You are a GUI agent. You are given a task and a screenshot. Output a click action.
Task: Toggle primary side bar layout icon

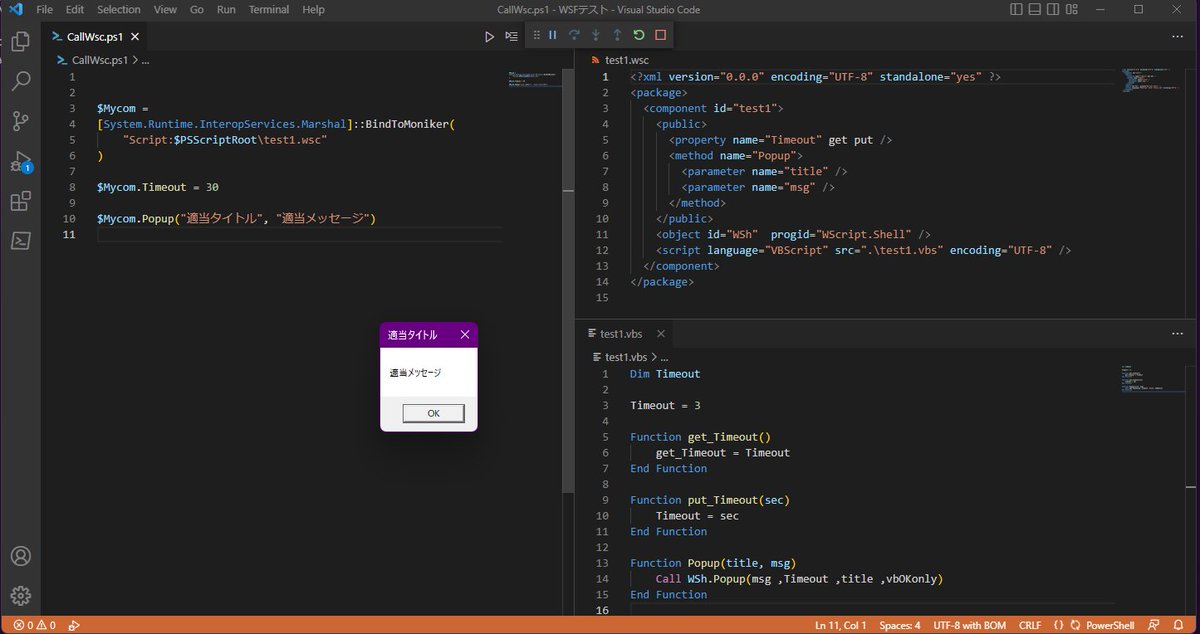(x=1017, y=9)
